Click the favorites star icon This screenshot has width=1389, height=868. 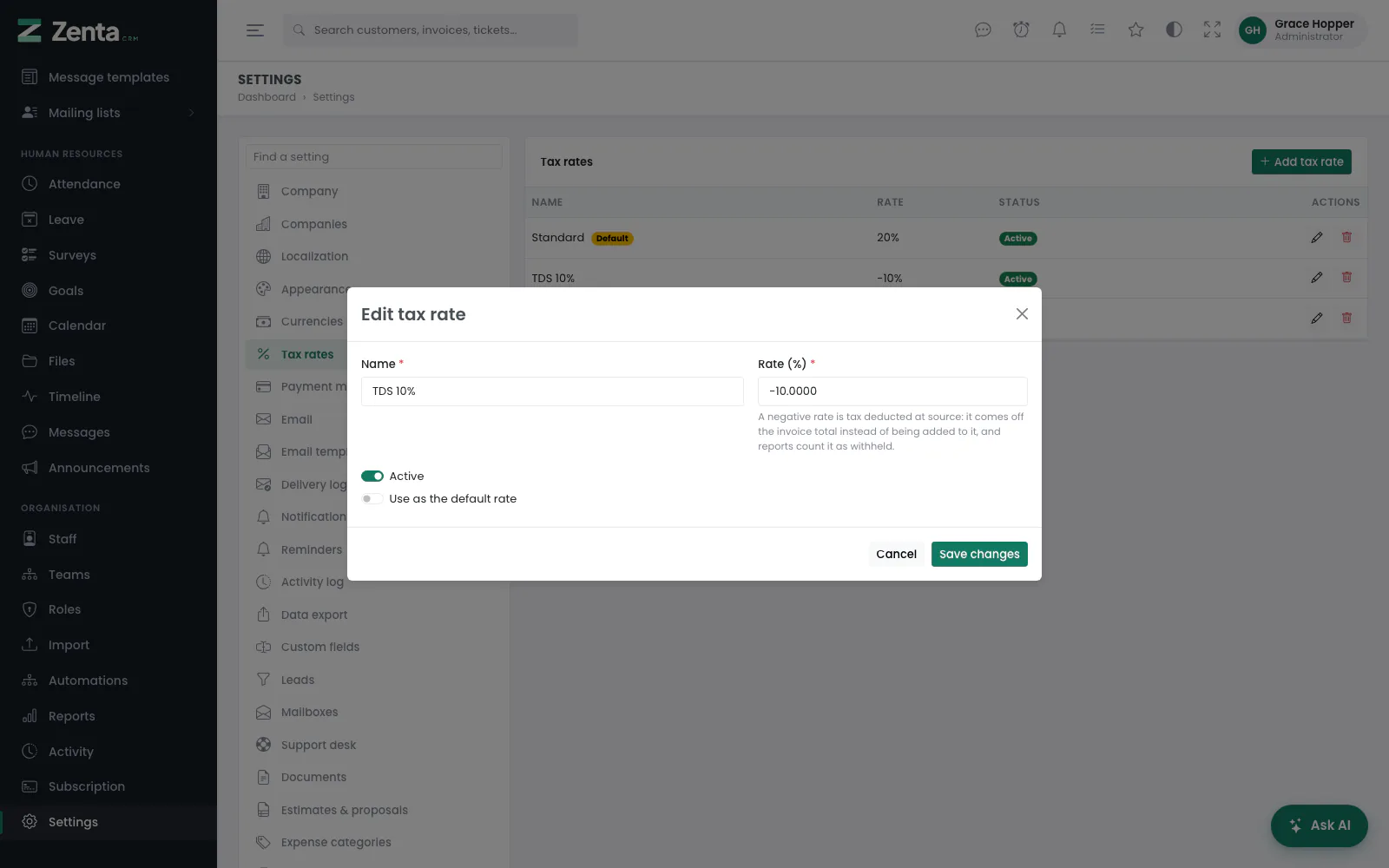coord(1136,30)
